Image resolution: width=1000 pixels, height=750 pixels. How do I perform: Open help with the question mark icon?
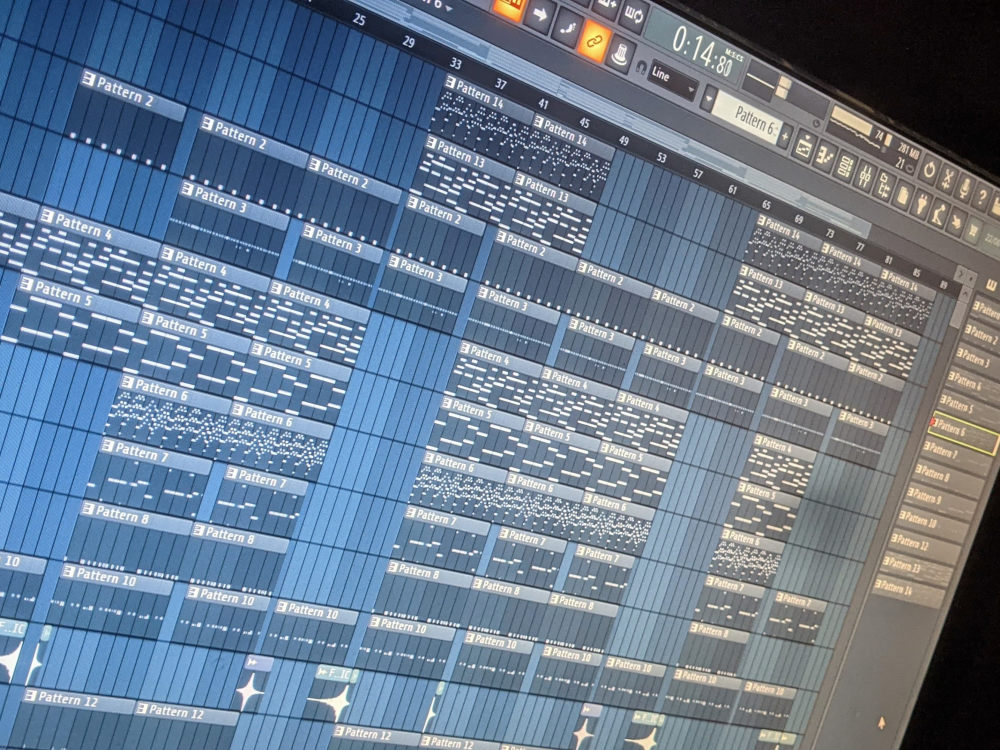pyautogui.click(x=982, y=196)
